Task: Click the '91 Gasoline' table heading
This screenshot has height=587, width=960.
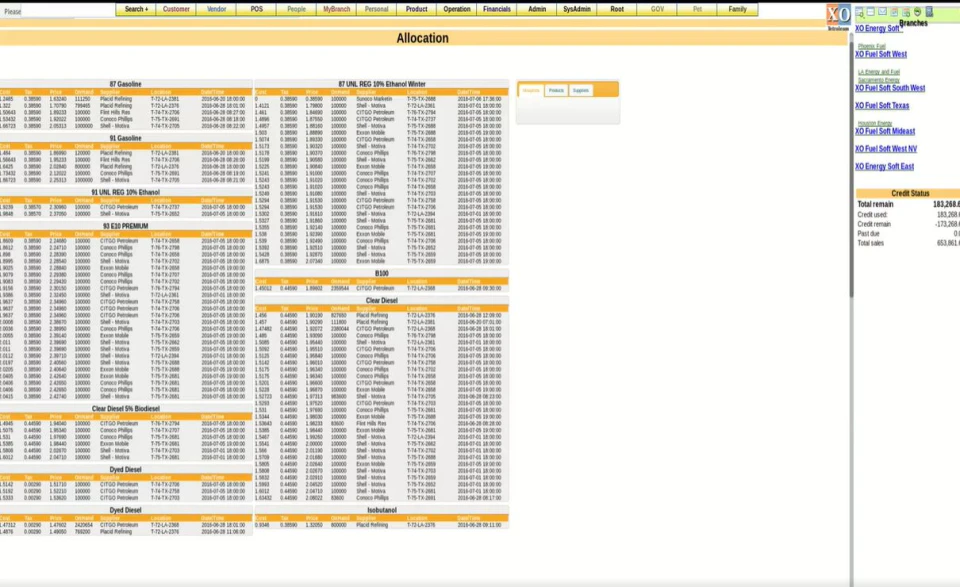Action: click(x=126, y=138)
